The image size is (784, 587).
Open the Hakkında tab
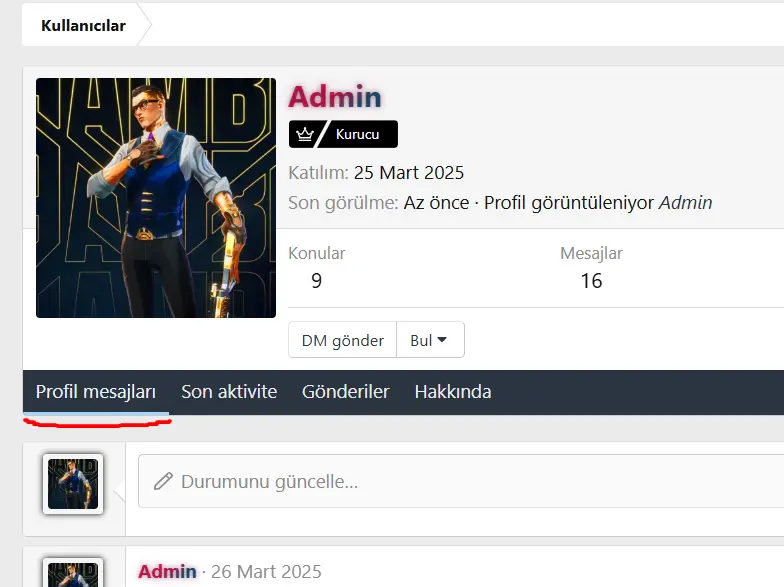coord(453,392)
